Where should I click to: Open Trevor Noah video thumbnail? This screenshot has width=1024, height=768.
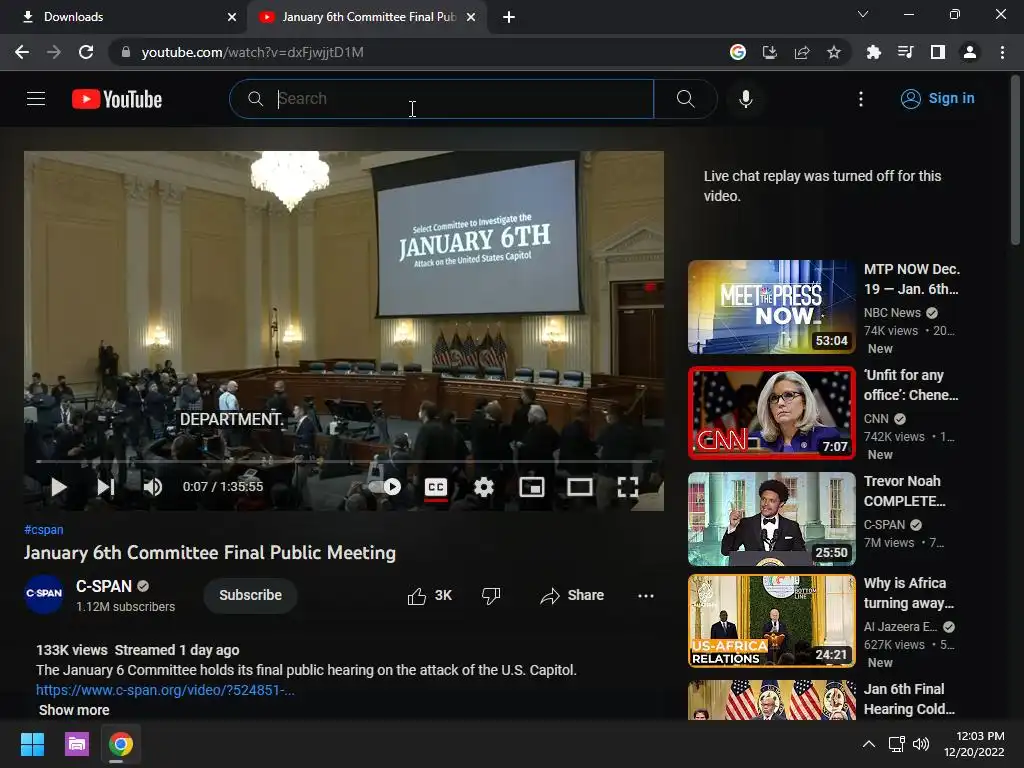[771, 519]
